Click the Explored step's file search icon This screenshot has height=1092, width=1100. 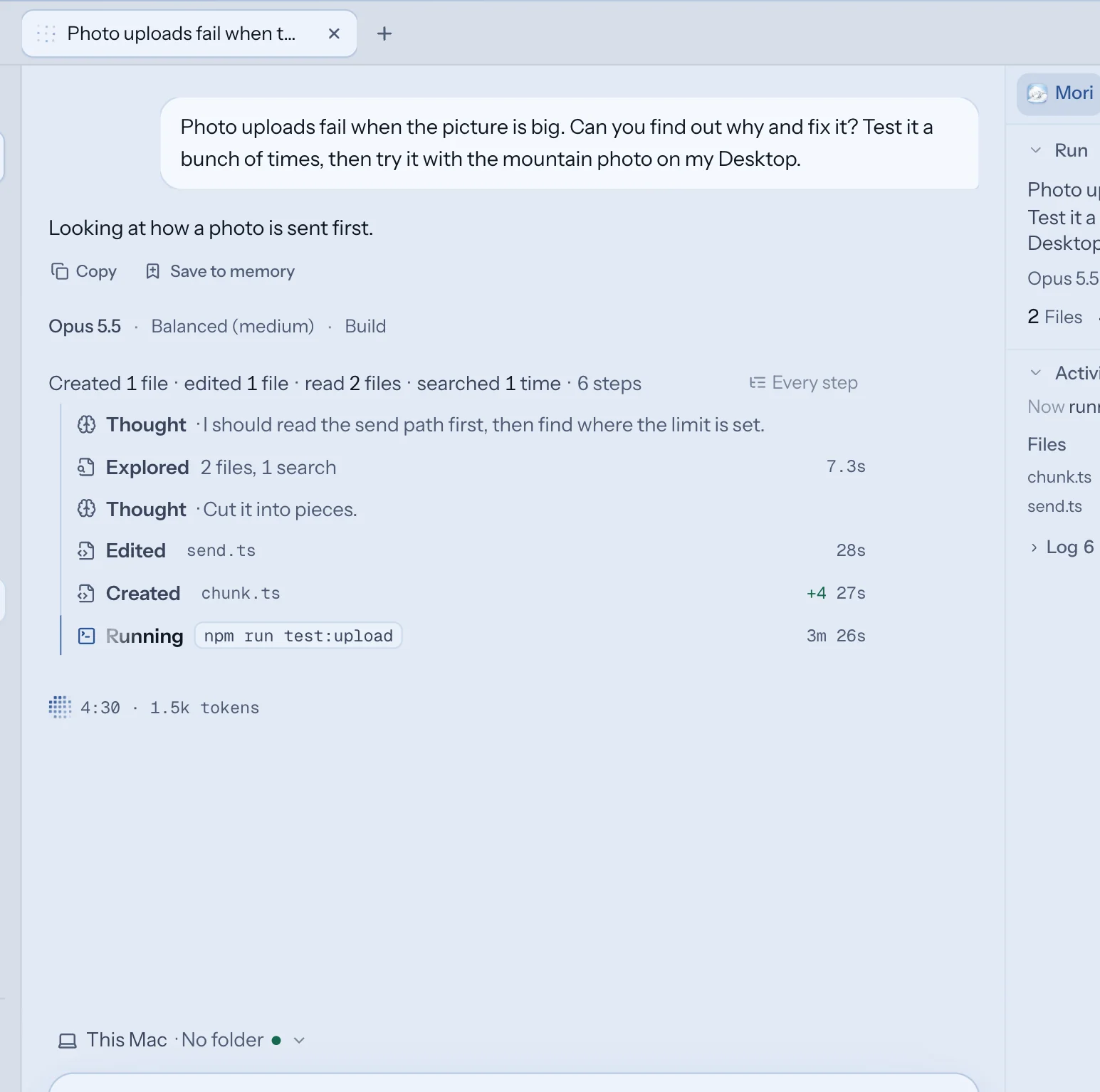click(86, 467)
